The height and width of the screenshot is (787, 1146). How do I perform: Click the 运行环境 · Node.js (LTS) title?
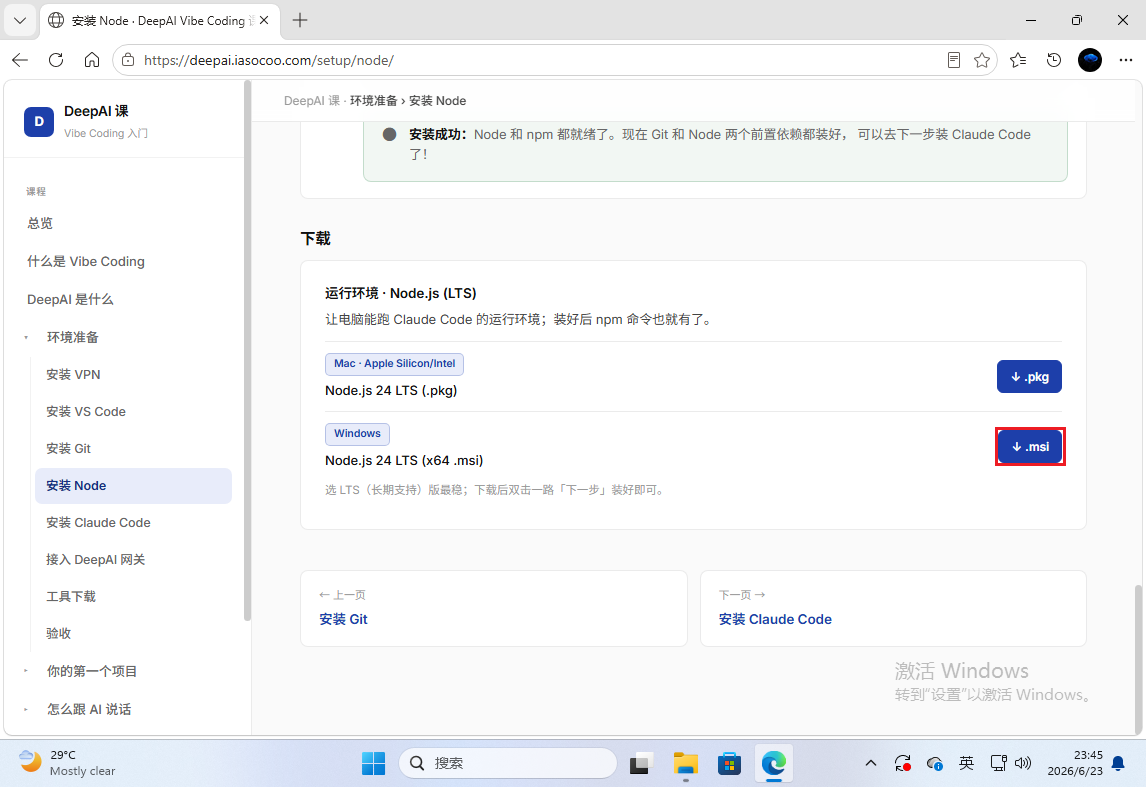pyautogui.click(x=401, y=293)
